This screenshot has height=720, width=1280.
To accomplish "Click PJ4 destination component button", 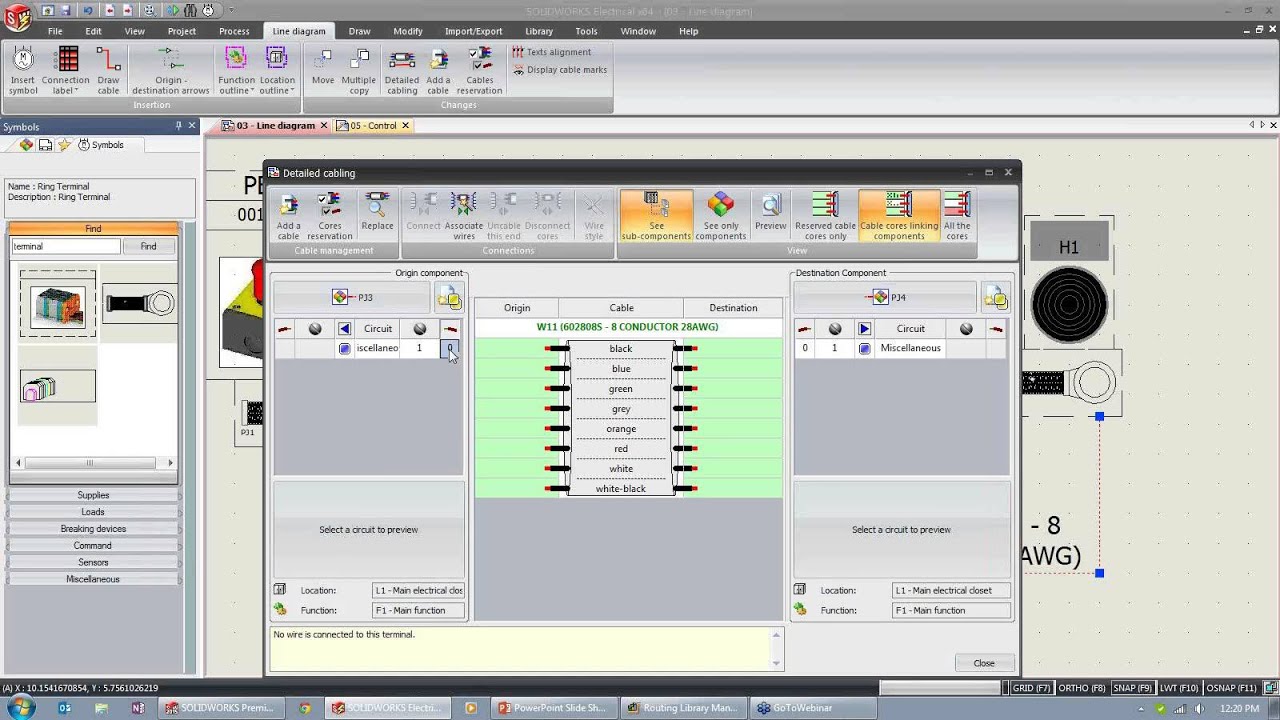I will [x=885, y=297].
